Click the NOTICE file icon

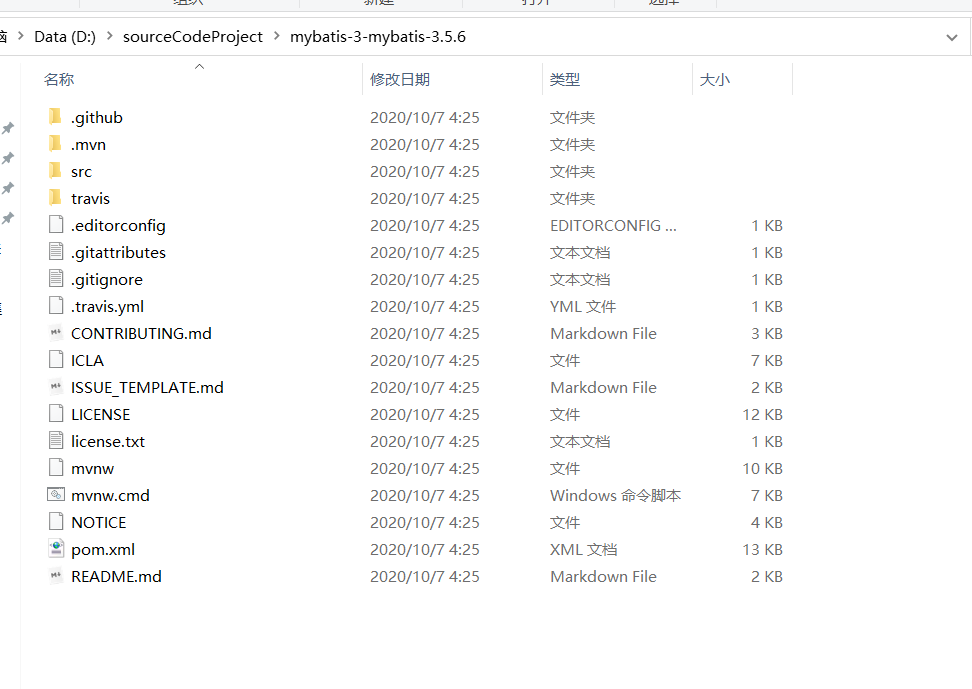[56, 522]
